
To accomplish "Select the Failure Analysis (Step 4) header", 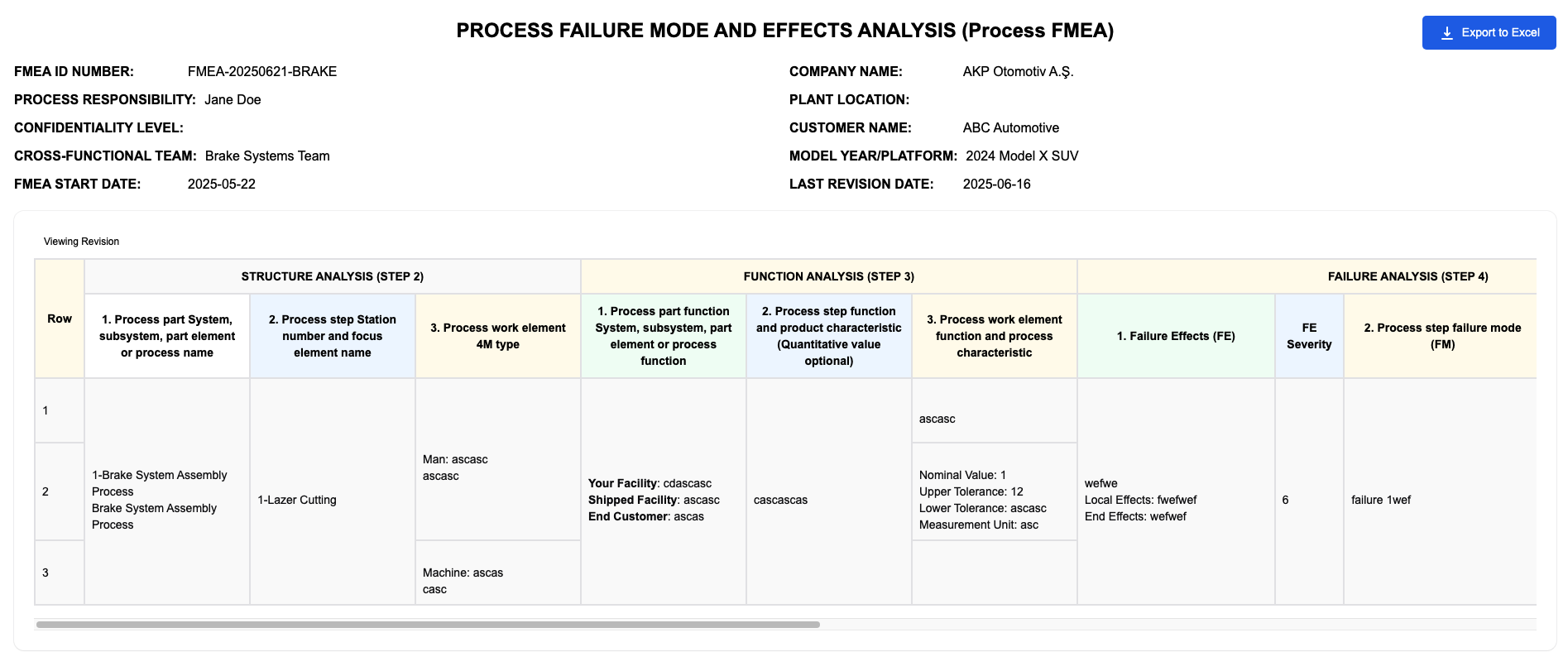I will pyautogui.click(x=1307, y=276).
